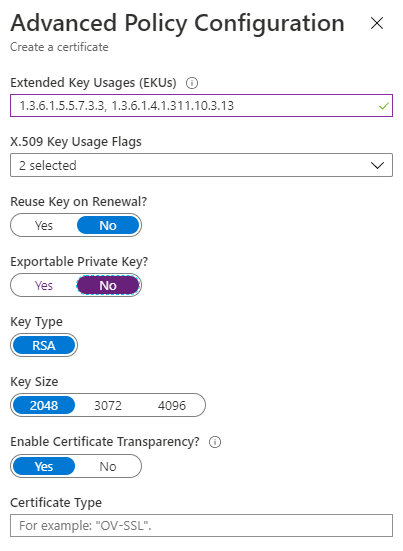Choose 2048 key size
Viewport: 403px width, 551px height.
tap(44, 406)
